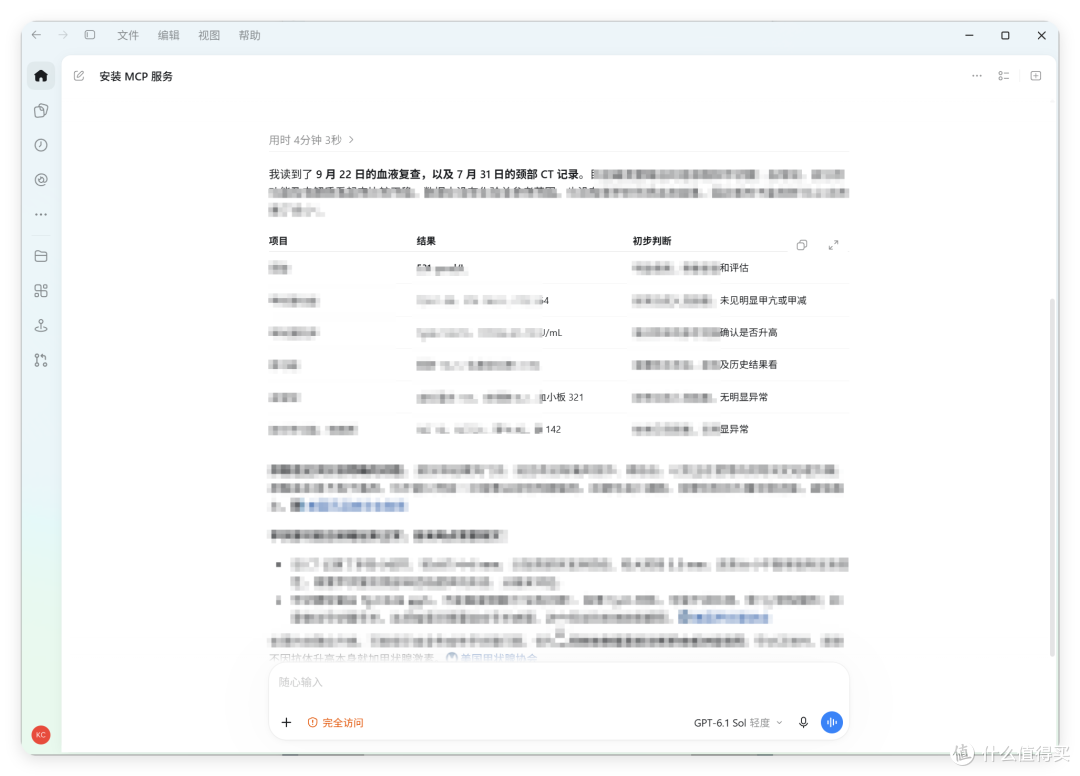Click the 结果 column header
This screenshot has width=1080, height=776.
[x=426, y=241]
